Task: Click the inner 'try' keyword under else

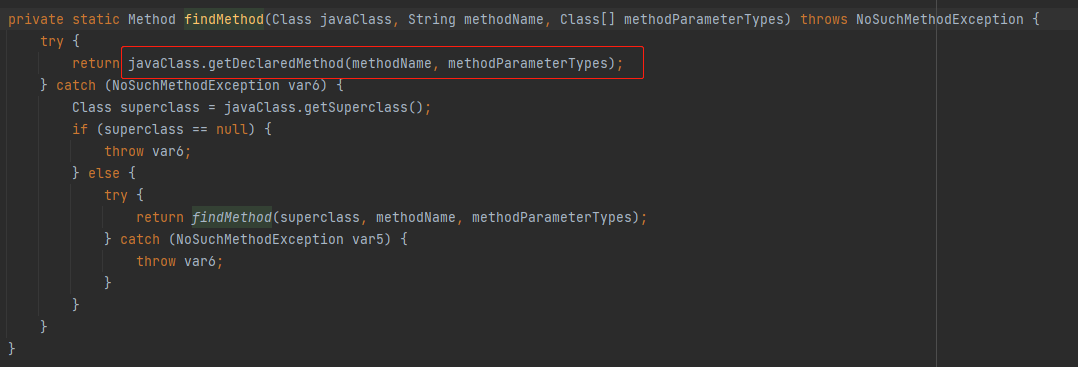Action: click(116, 195)
